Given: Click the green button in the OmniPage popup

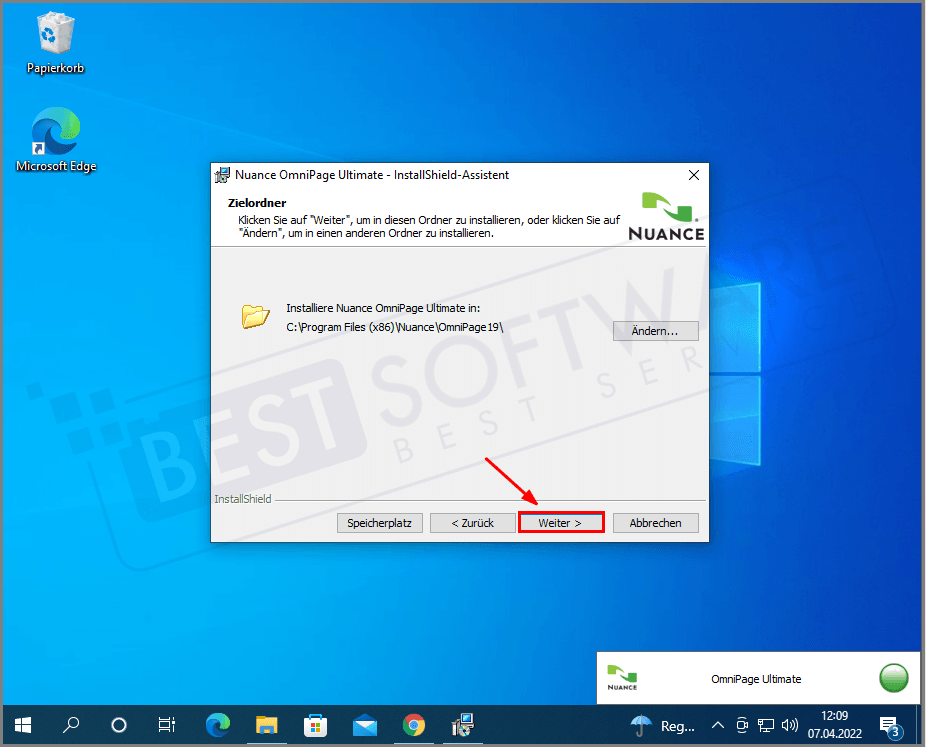Looking at the screenshot, I should tap(893, 678).
